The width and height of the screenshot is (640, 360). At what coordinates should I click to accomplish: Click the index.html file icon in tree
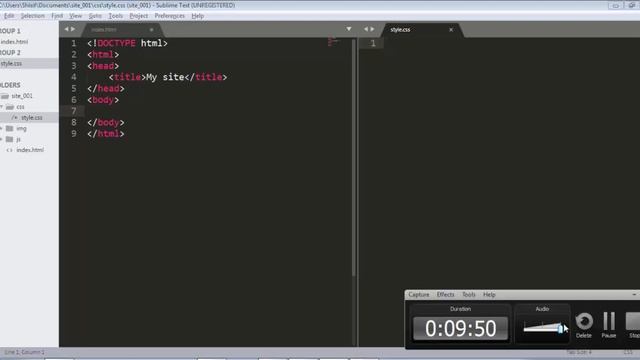coord(9,150)
